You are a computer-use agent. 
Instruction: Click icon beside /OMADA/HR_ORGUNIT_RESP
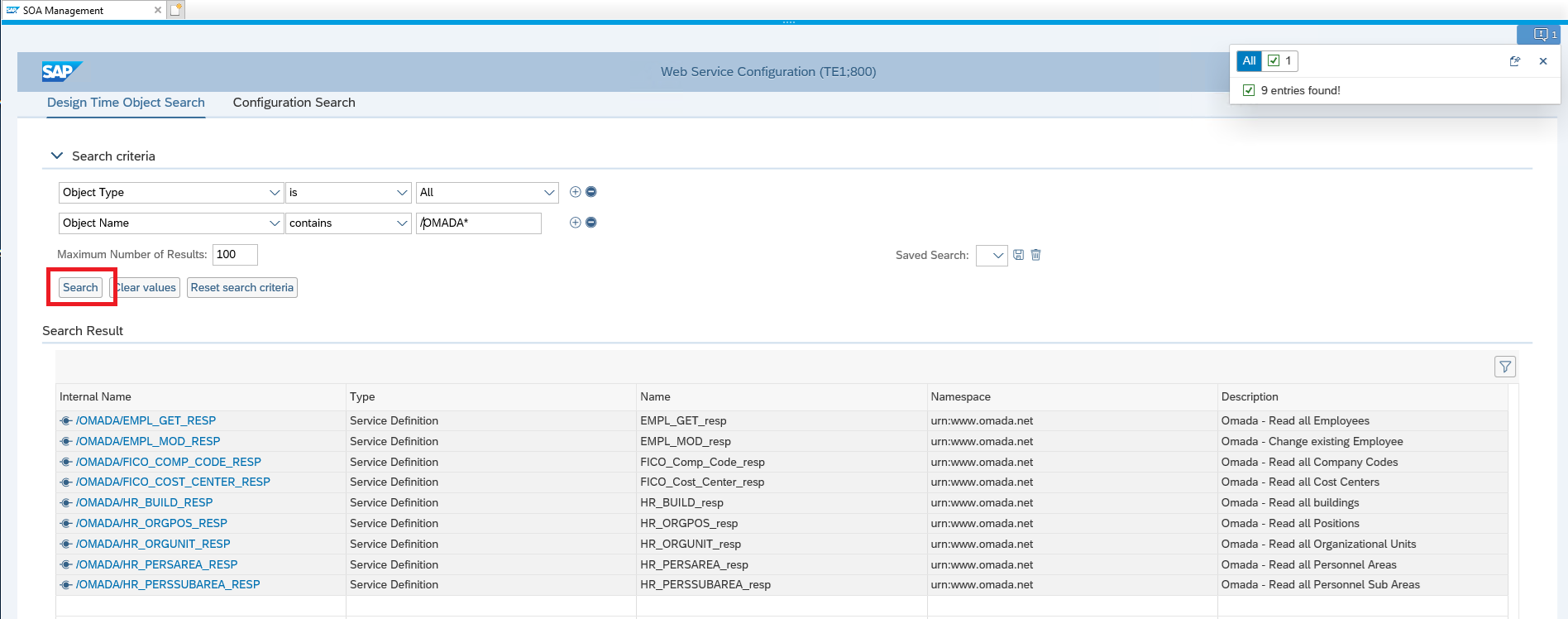(66, 545)
